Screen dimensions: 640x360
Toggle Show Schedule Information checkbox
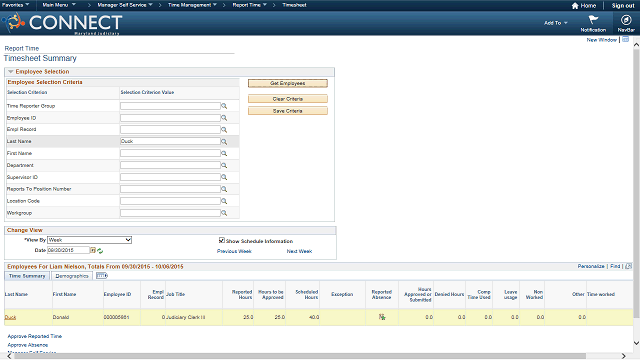[222, 240]
